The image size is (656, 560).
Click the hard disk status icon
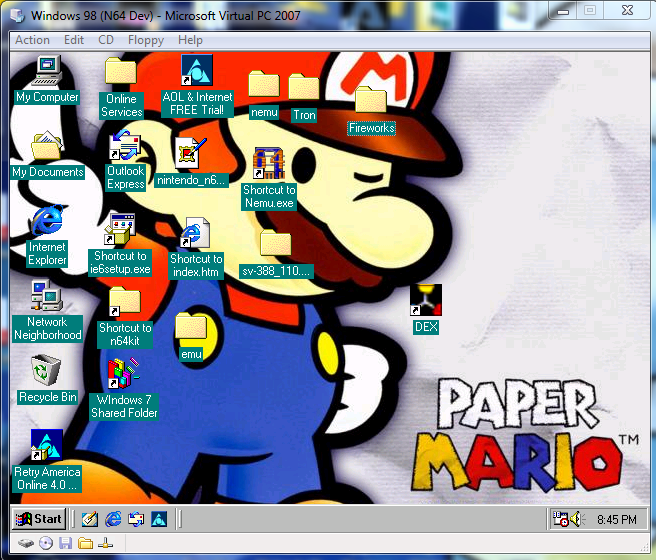26,544
